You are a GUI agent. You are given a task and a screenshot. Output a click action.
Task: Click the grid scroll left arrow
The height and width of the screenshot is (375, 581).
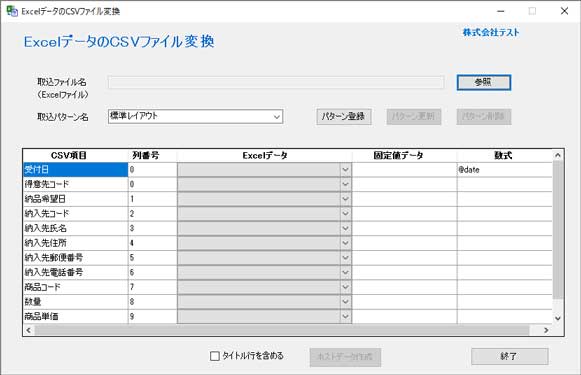pos(29,330)
